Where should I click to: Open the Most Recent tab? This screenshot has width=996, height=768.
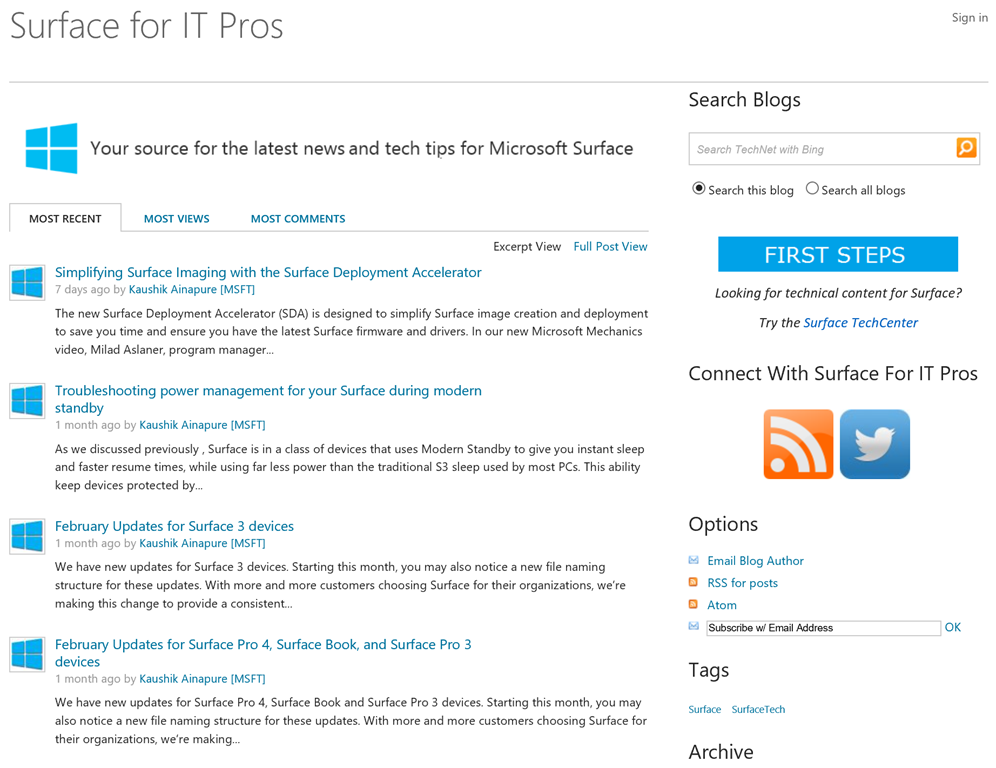[65, 219]
